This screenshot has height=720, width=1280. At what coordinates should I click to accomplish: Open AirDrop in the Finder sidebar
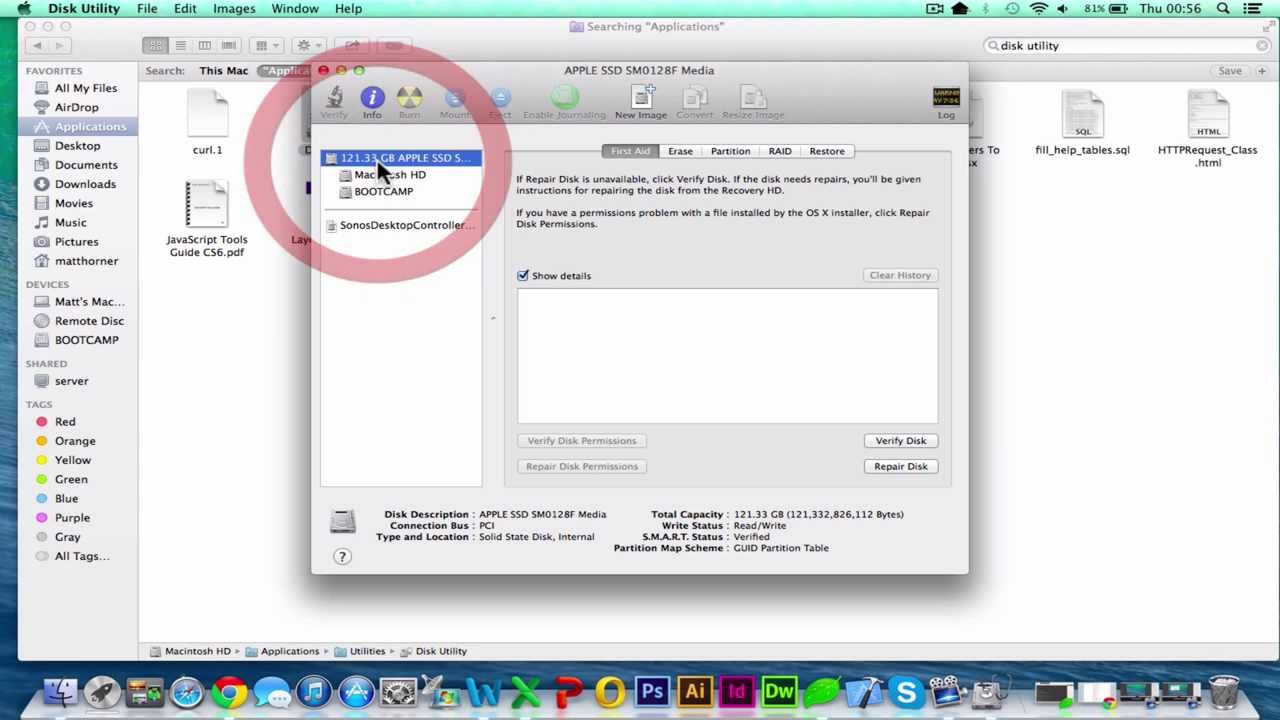point(76,107)
